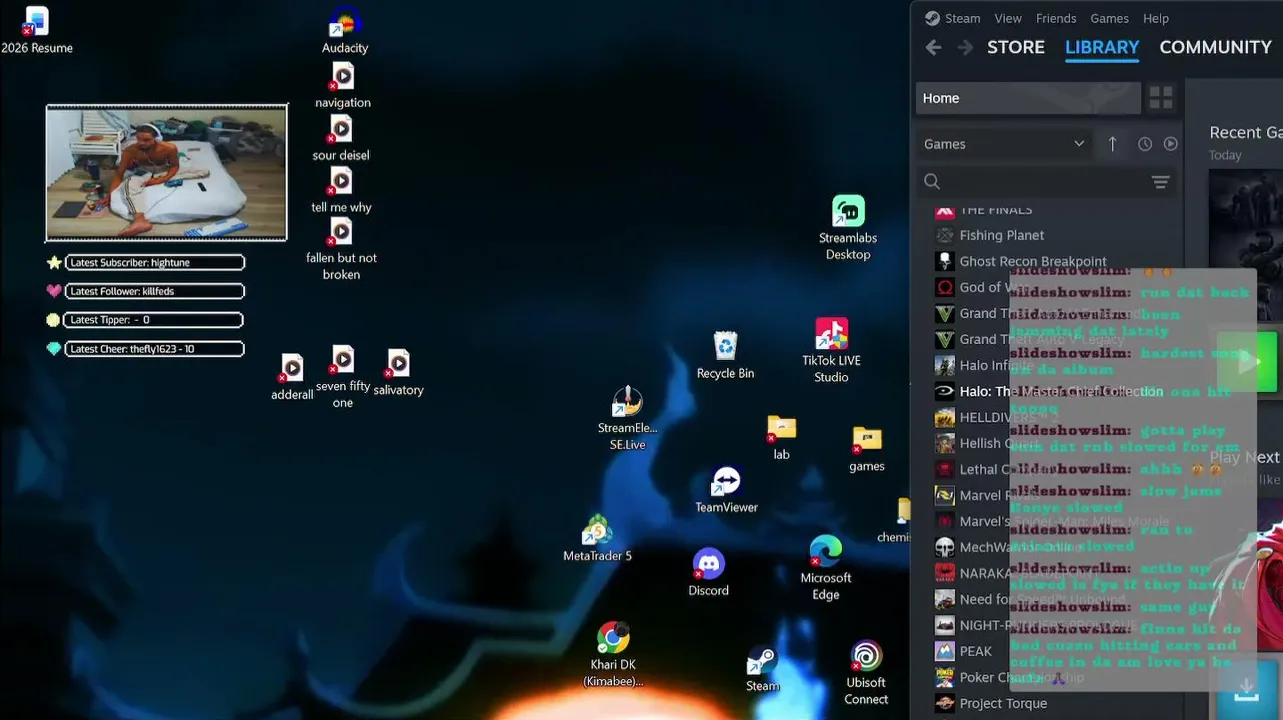Go back in Steam navigation
1283x720 pixels.
tap(933, 47)
